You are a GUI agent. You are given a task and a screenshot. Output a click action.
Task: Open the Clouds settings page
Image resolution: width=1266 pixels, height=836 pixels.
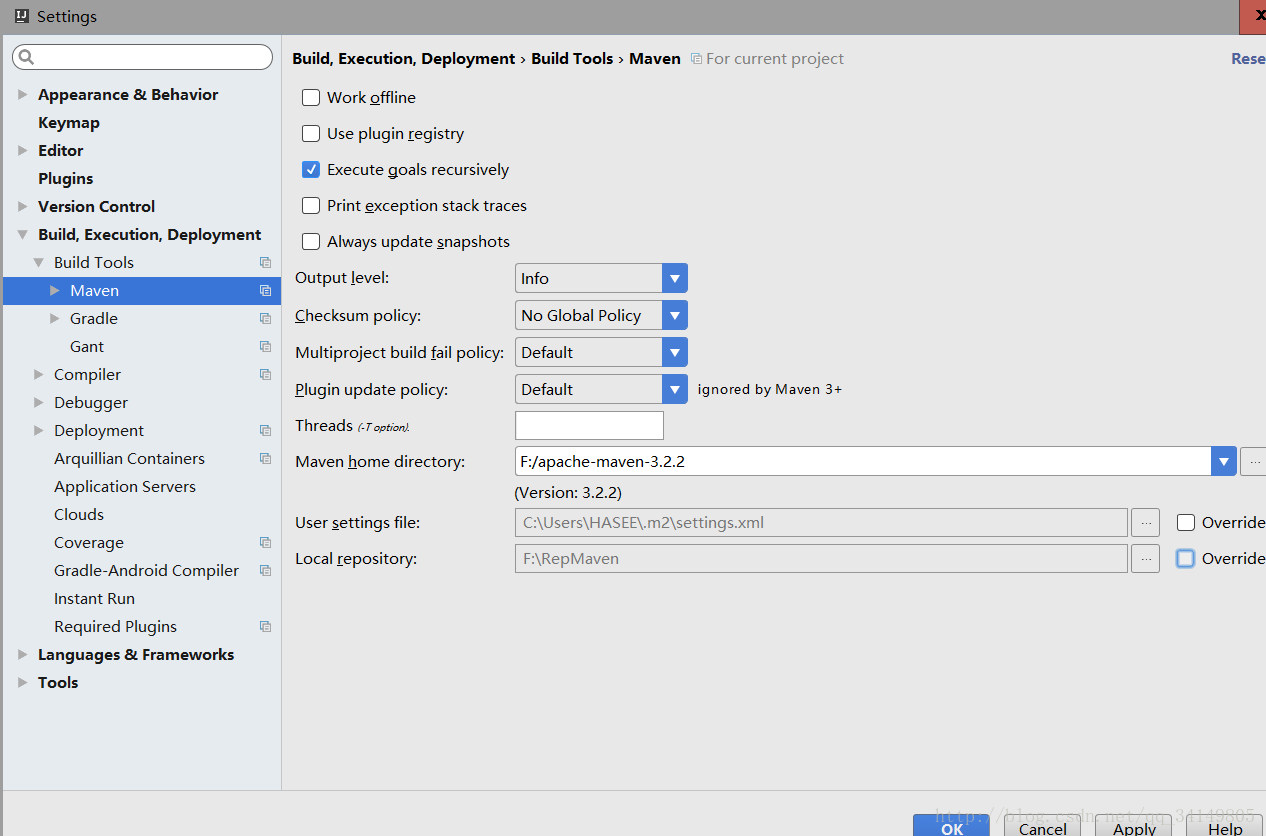pyautogui.click(x=79, y=514)
